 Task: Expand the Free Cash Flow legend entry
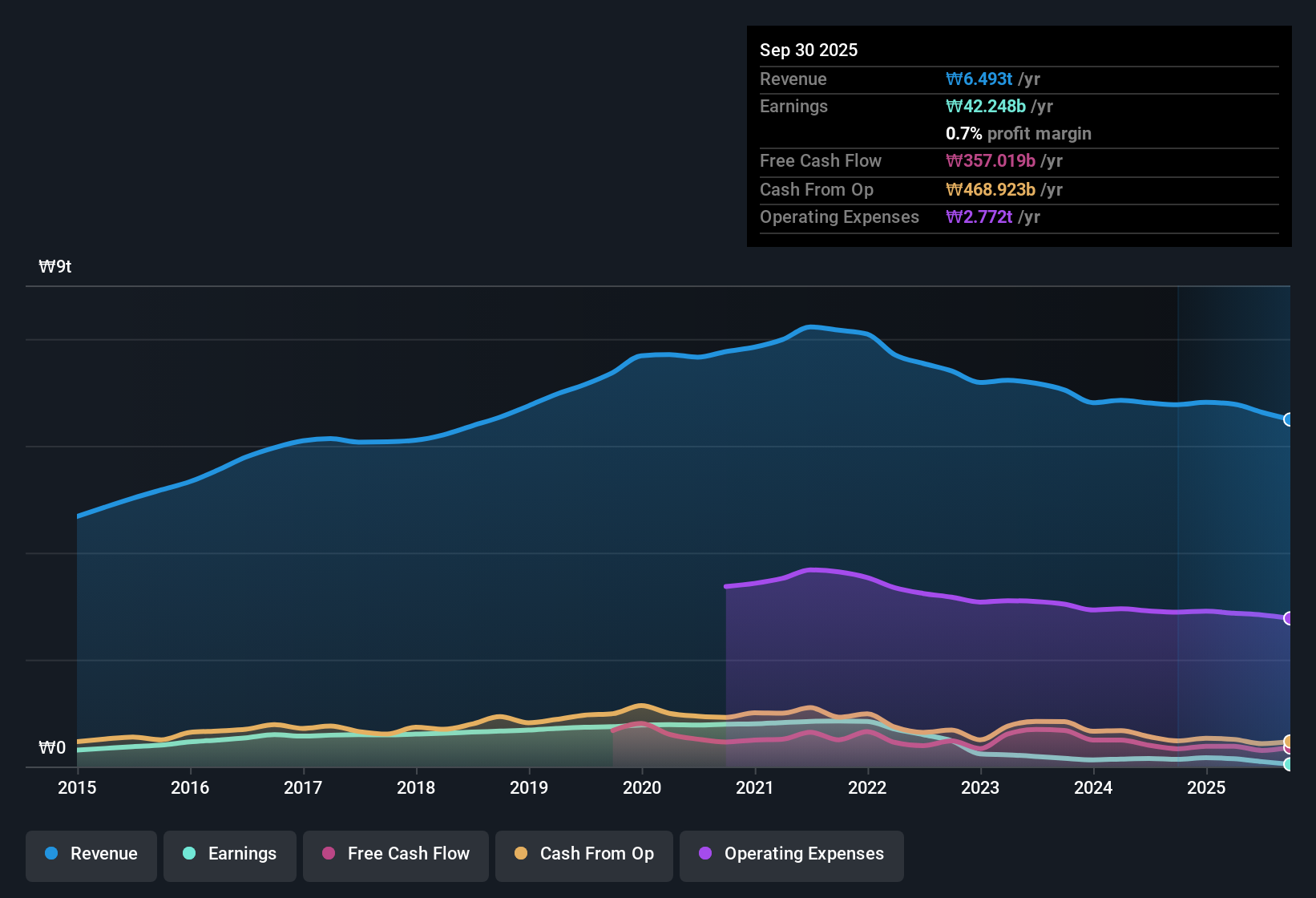(x=395, y=854)
